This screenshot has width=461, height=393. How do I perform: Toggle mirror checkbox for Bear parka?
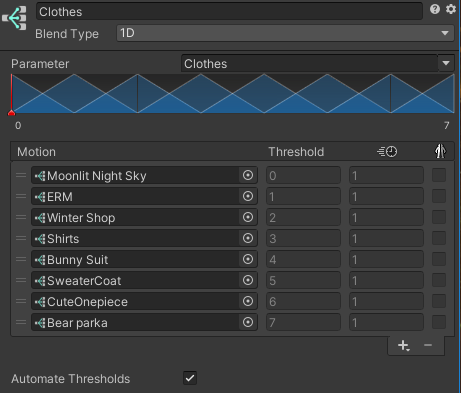pos(439,322)
